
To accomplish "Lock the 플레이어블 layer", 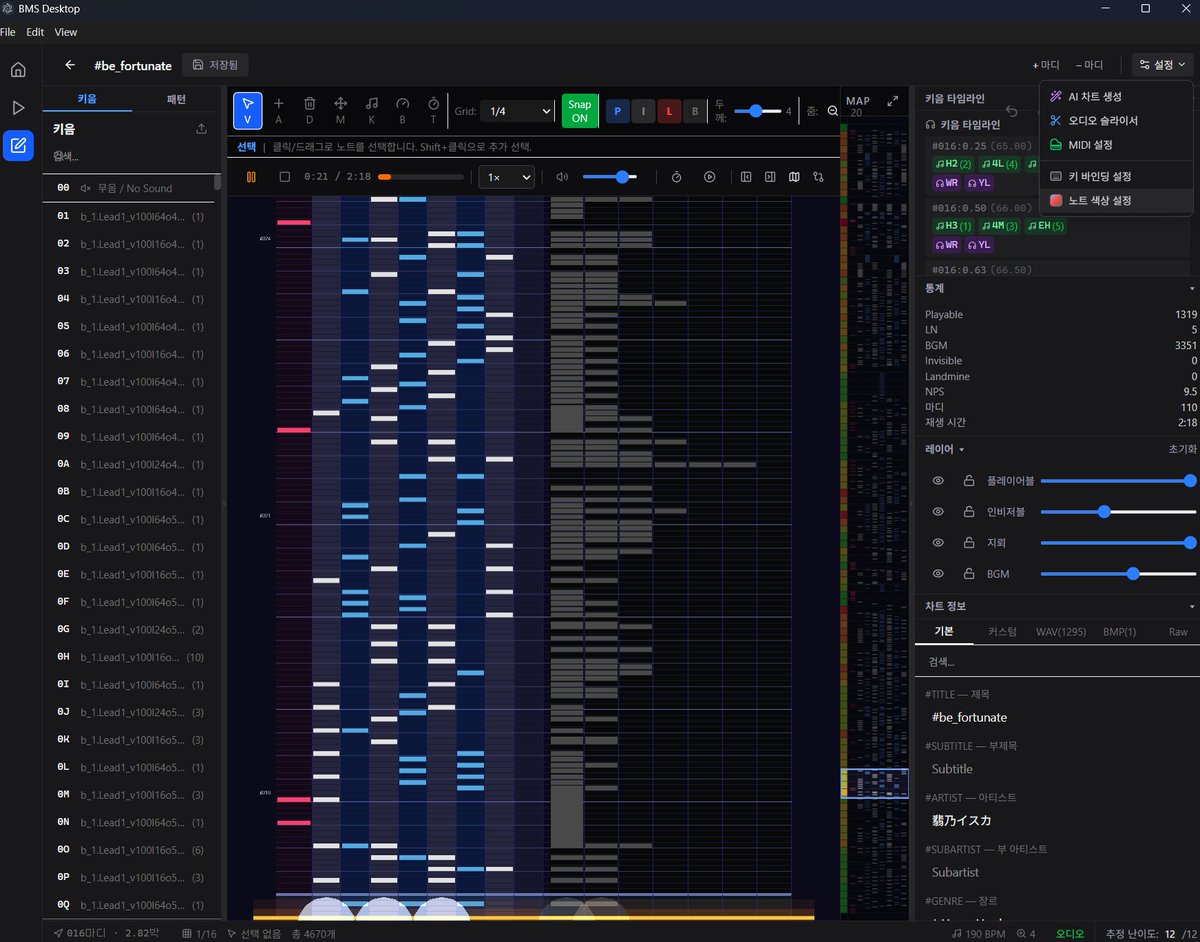I will [968, 481].
